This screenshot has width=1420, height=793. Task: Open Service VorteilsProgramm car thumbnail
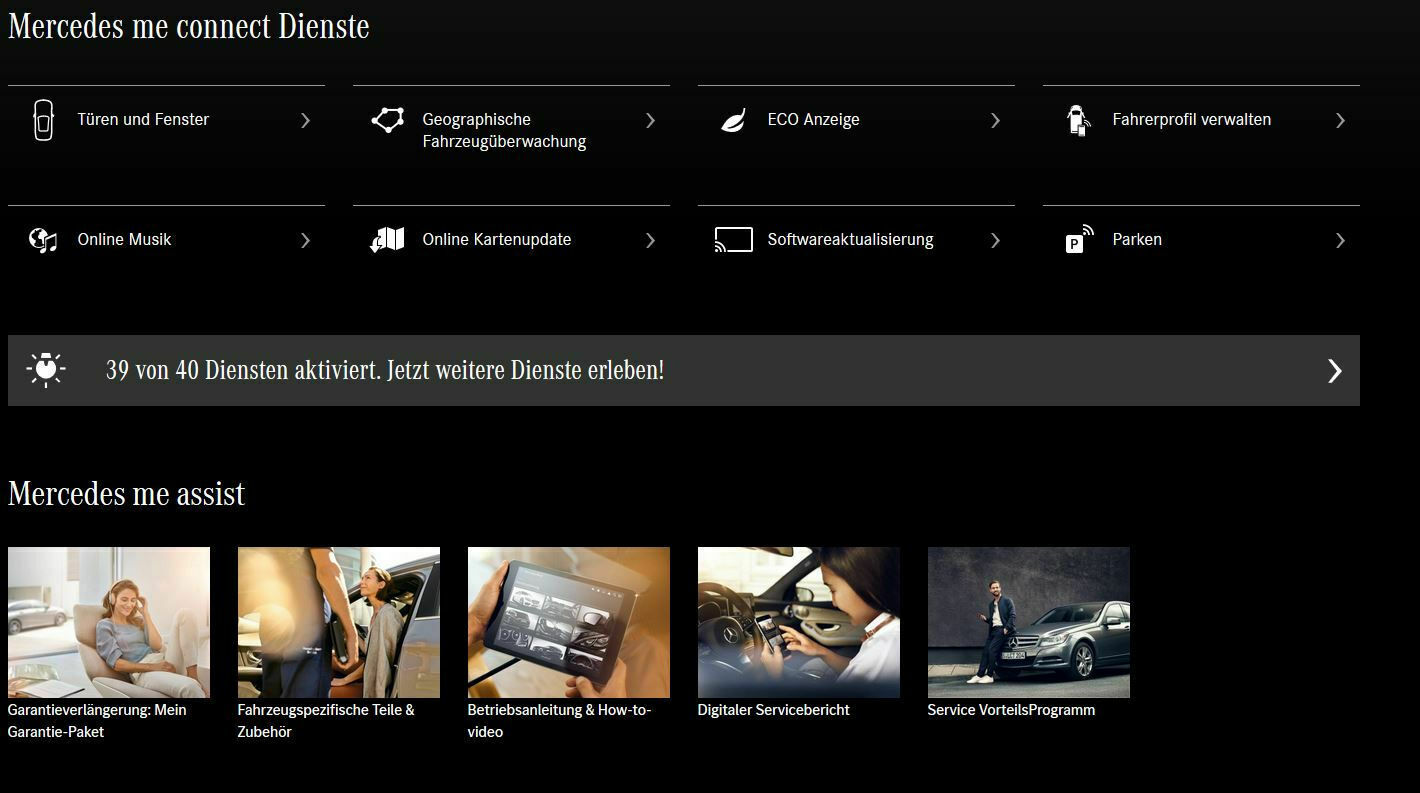tap(1029, 622)
